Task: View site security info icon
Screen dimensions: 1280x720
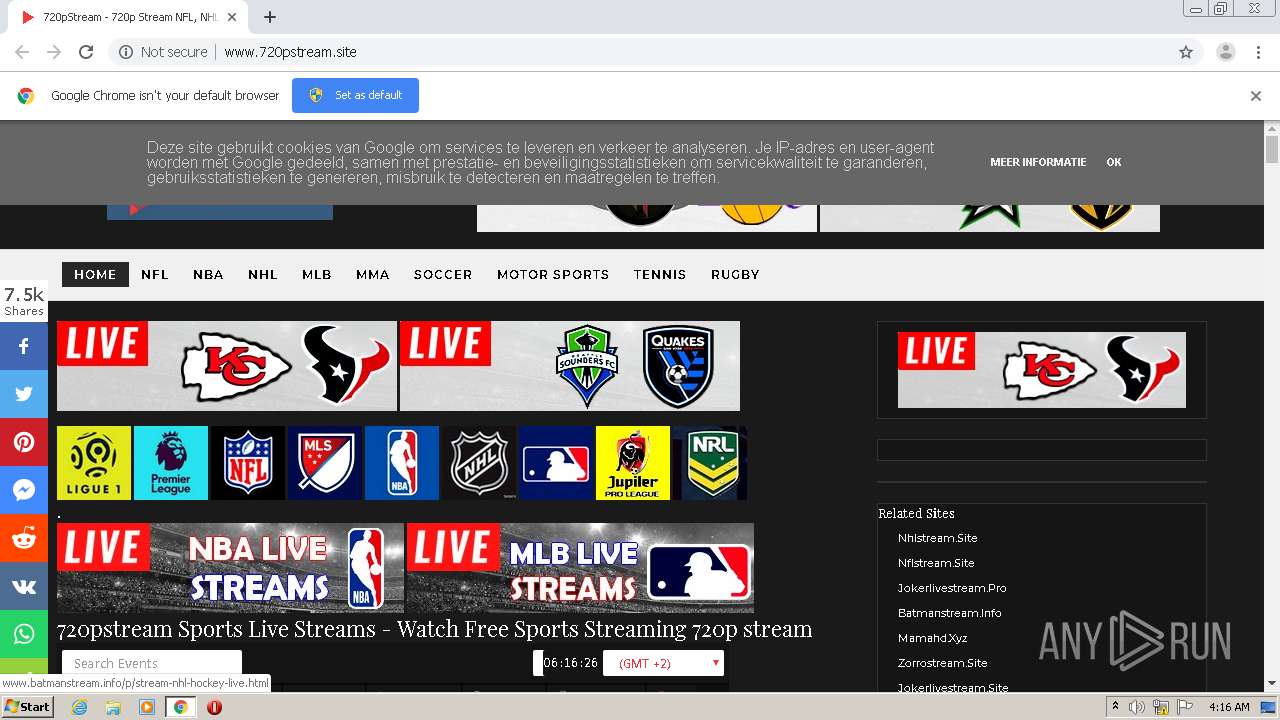Action: coord(126,52)
